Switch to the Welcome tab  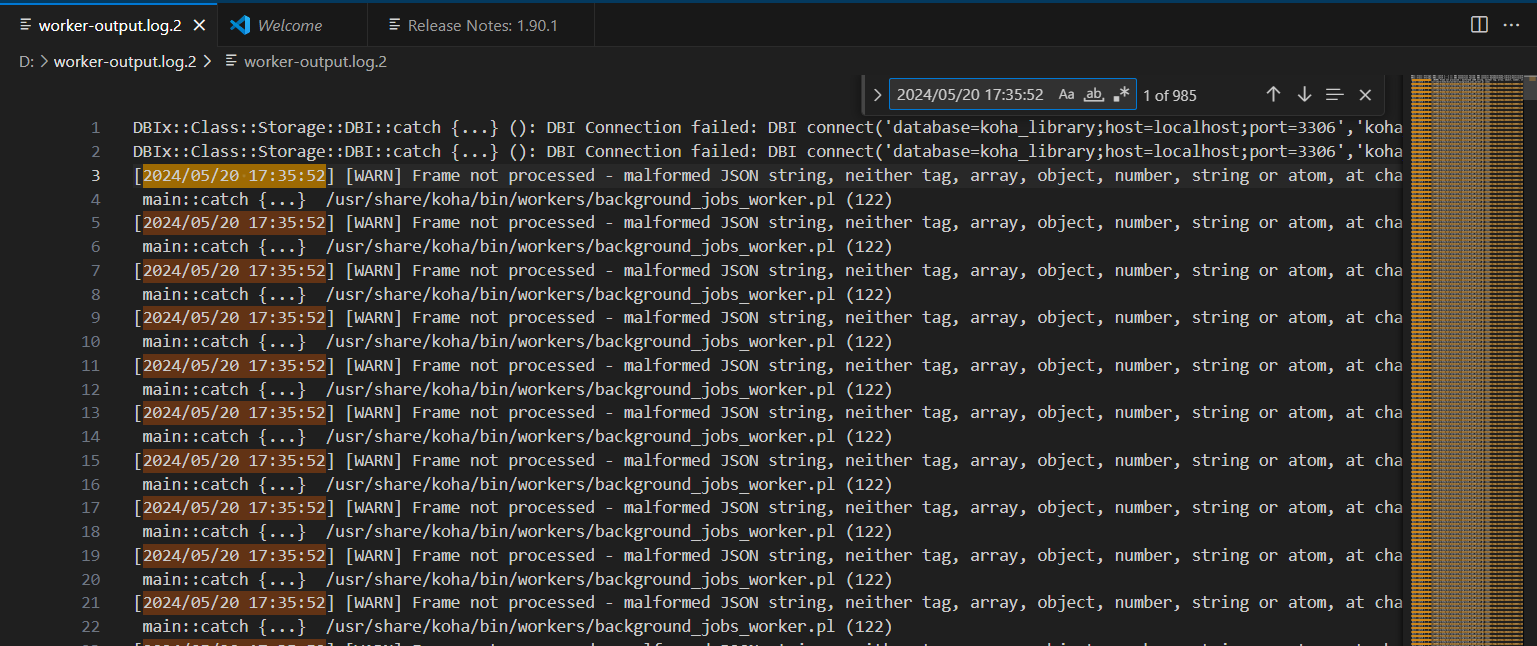(289, 25)
